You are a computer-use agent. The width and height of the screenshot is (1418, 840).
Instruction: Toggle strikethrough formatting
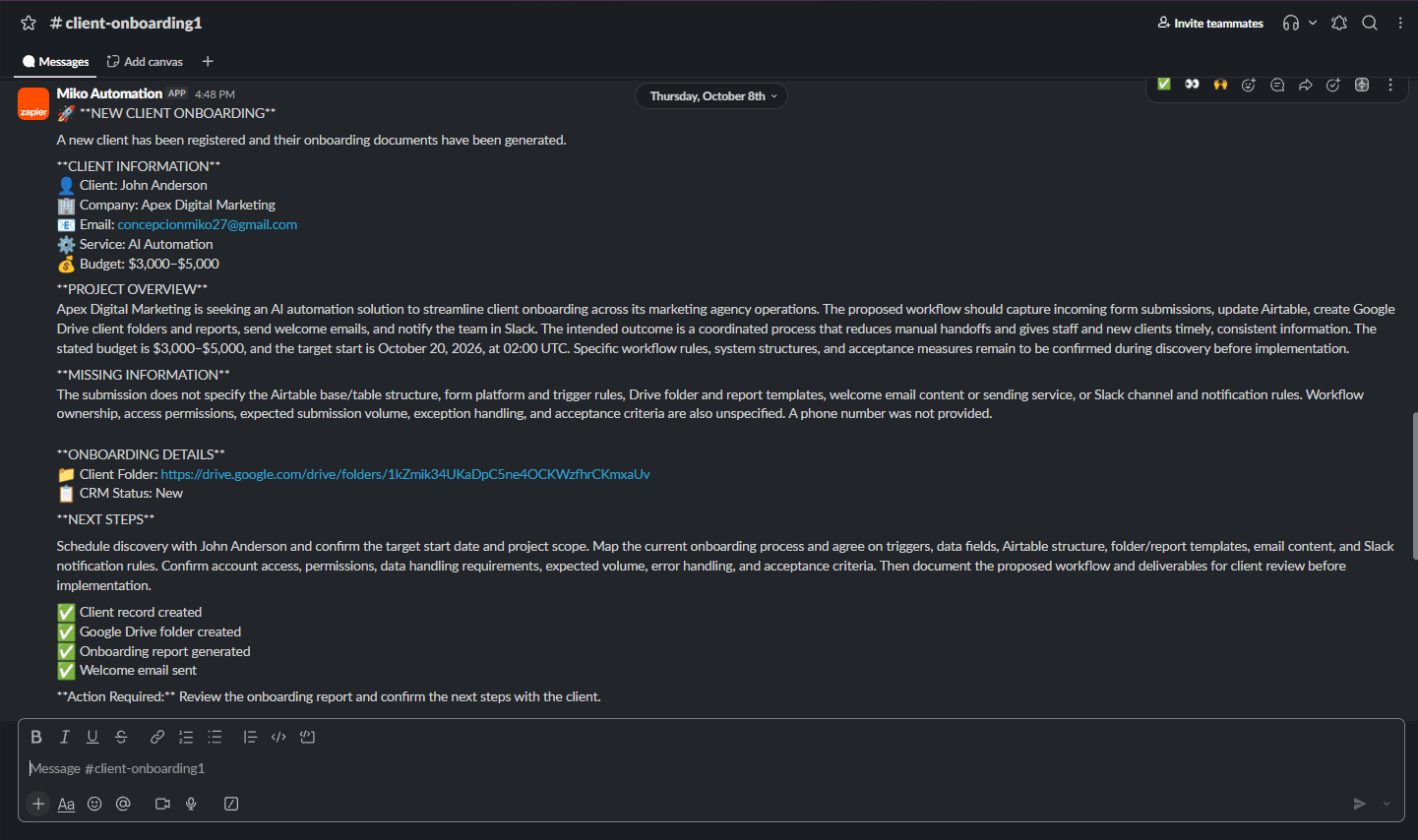pyautogui.click(x=121, y=737)
